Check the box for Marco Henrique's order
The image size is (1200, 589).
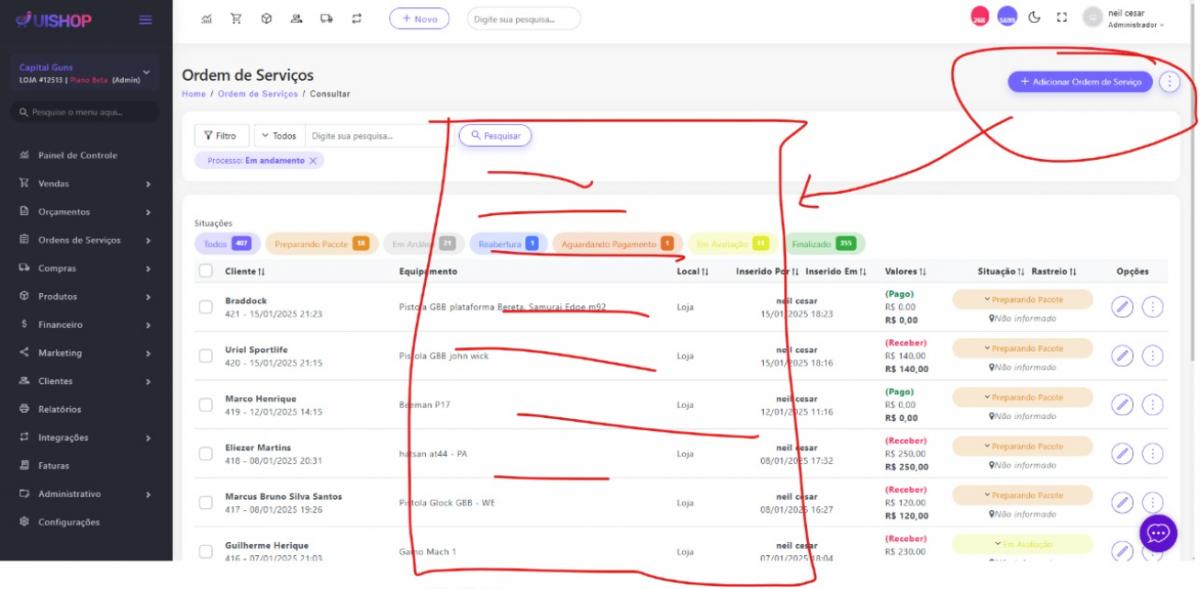point(206,405)
